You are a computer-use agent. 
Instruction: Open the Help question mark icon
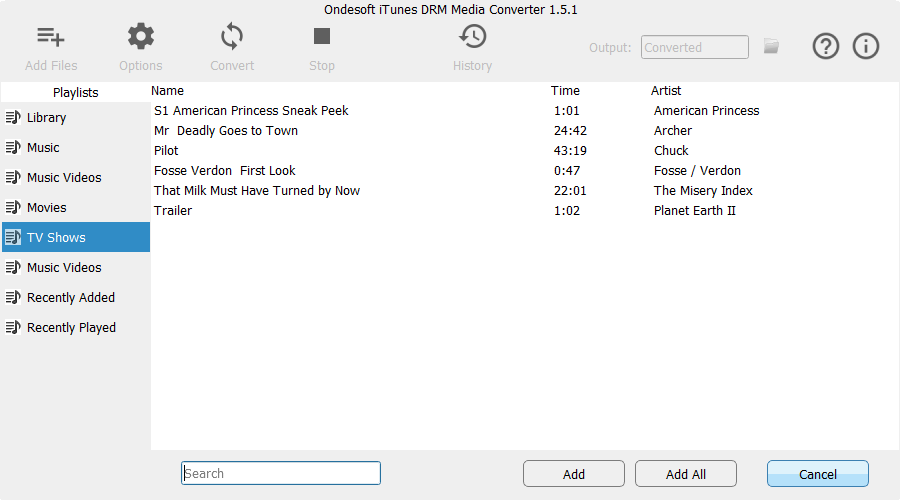coord(825,46)
